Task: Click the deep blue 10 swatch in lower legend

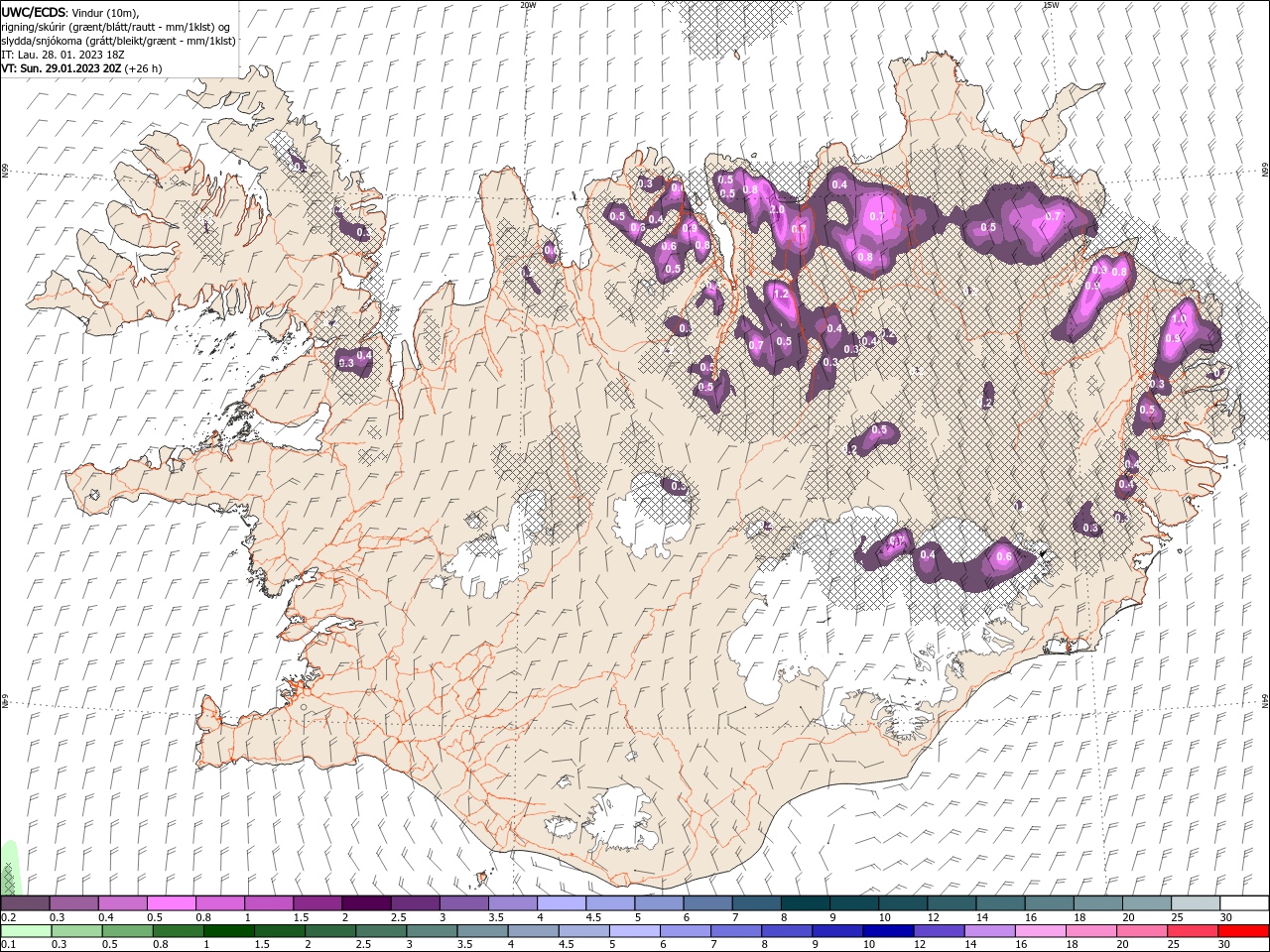Action: tap(886, 931)
